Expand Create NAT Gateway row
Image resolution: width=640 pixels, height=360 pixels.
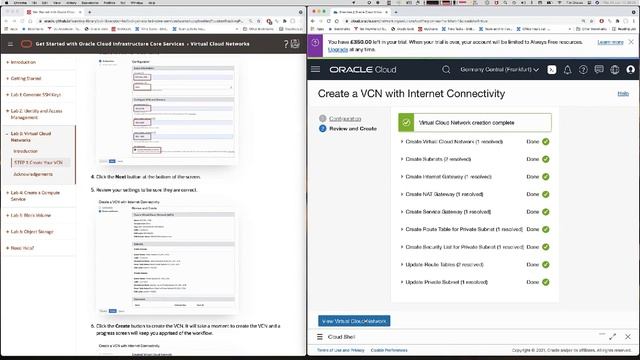(x=442, y=194)
